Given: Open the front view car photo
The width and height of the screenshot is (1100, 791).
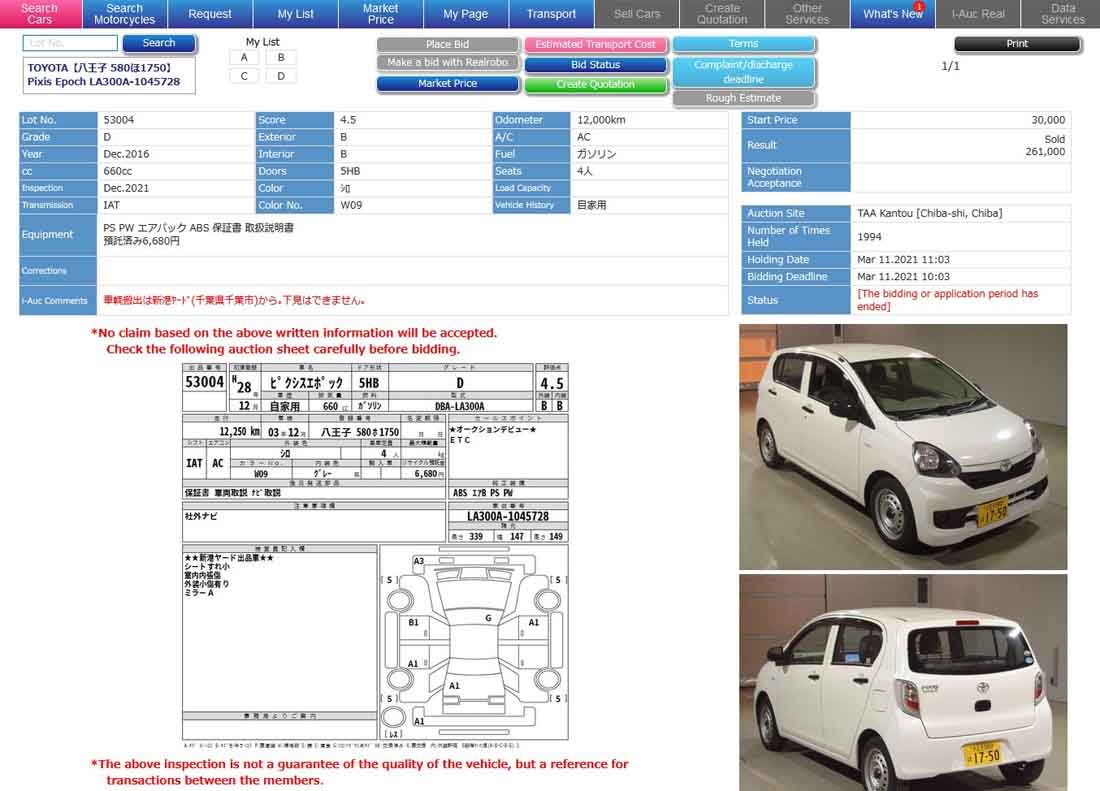Looking at the screenshot, I should tap(903, 447).
